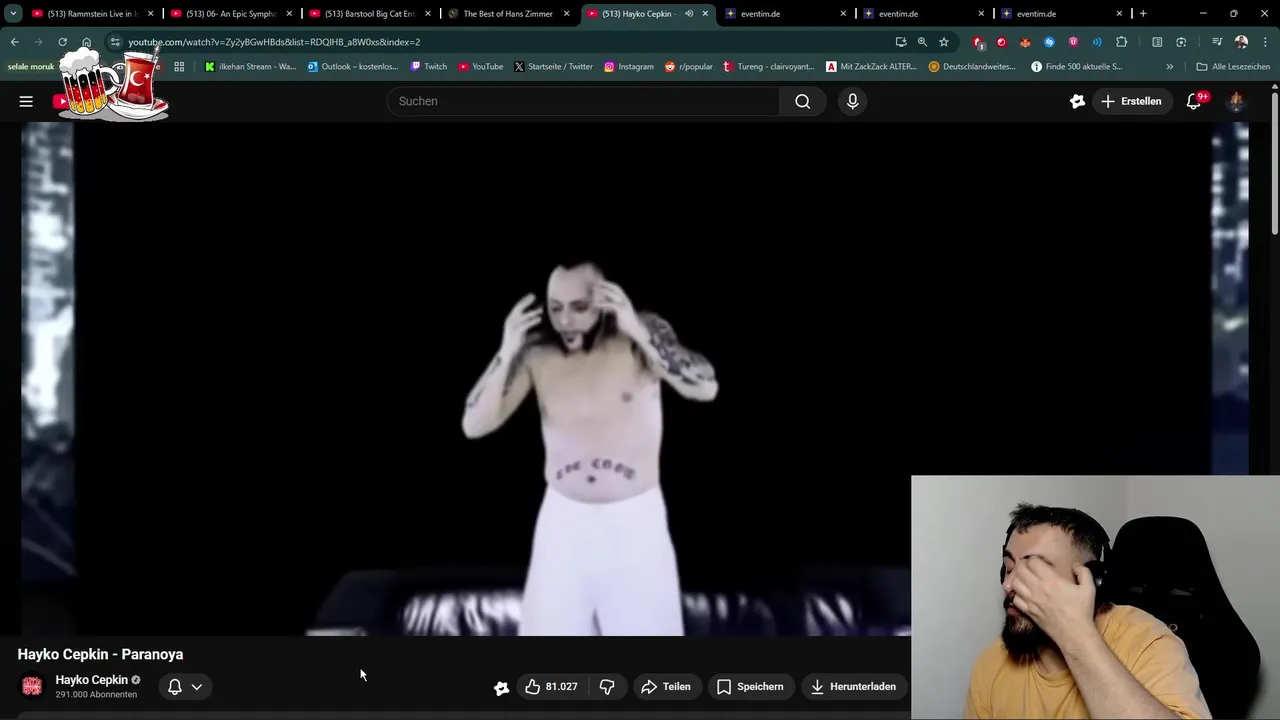
Task: Click the blue sound-wave extension icon
Action: tap(1097, 42)
